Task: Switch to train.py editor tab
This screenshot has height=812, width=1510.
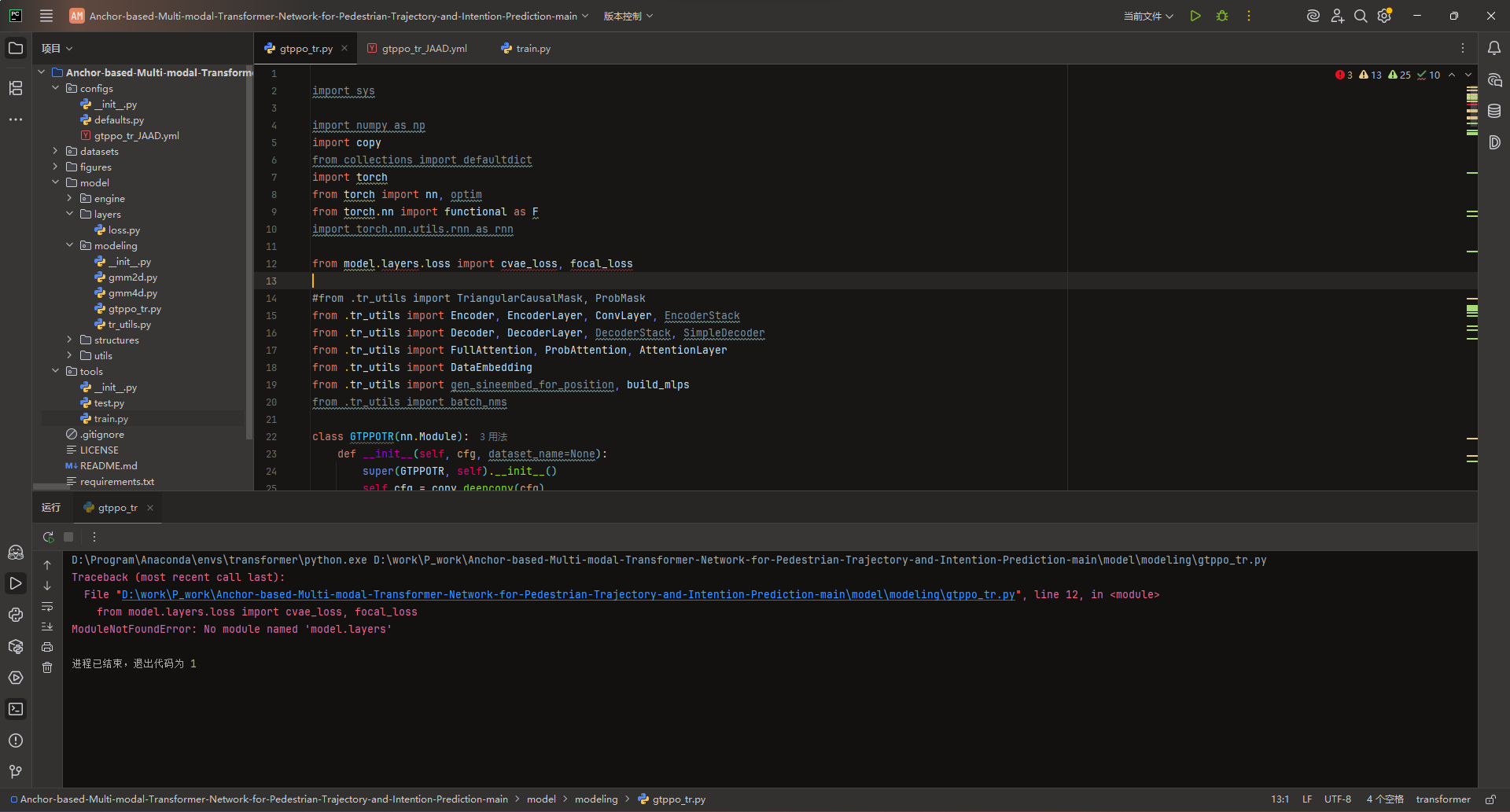Action: pos(525,48)
